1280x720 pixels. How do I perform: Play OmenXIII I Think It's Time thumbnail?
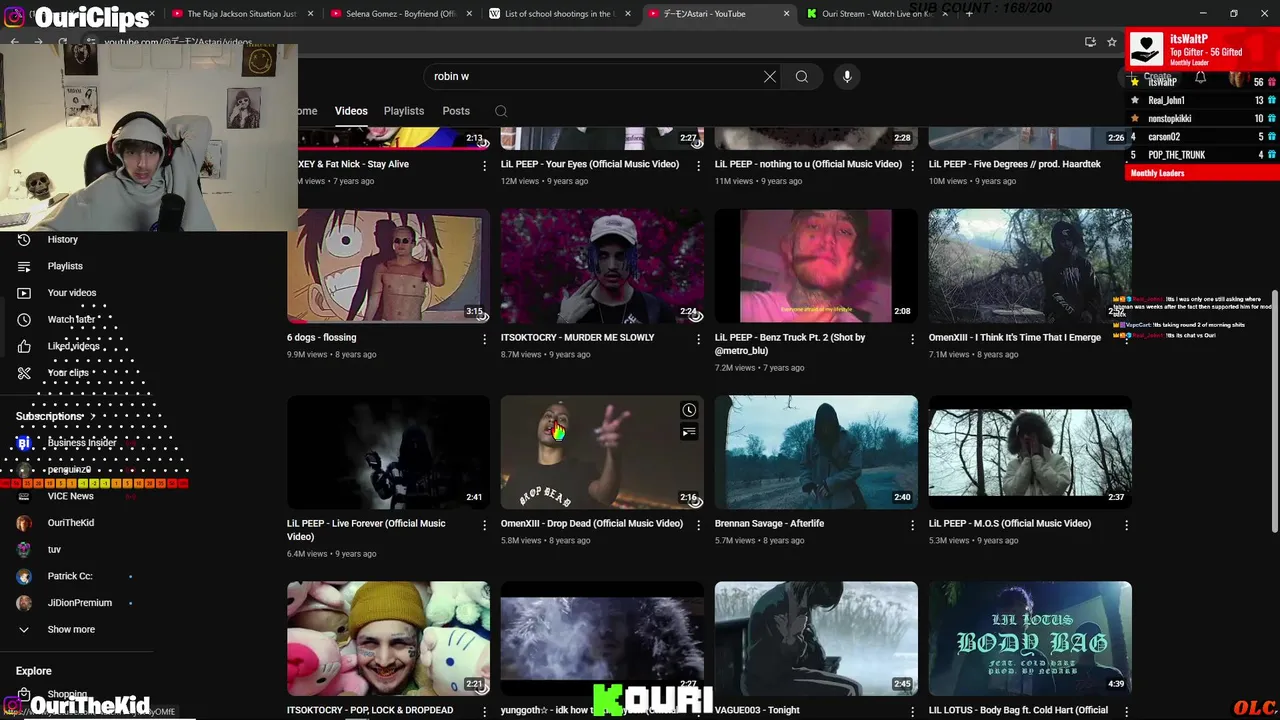click(x=1030, y=266)
